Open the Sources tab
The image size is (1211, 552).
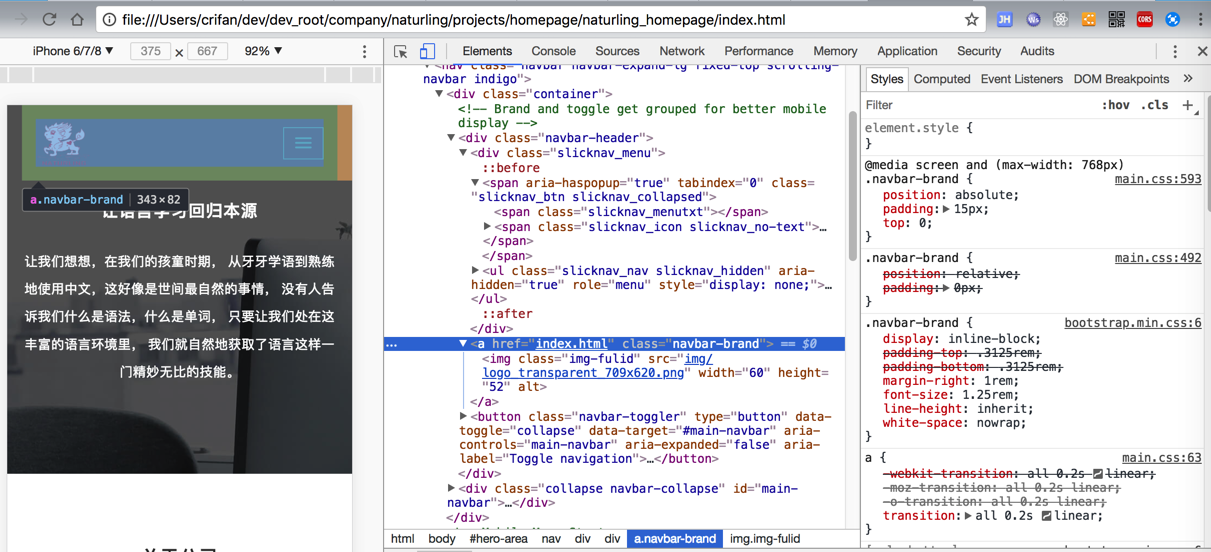click(x=617, y=51)
